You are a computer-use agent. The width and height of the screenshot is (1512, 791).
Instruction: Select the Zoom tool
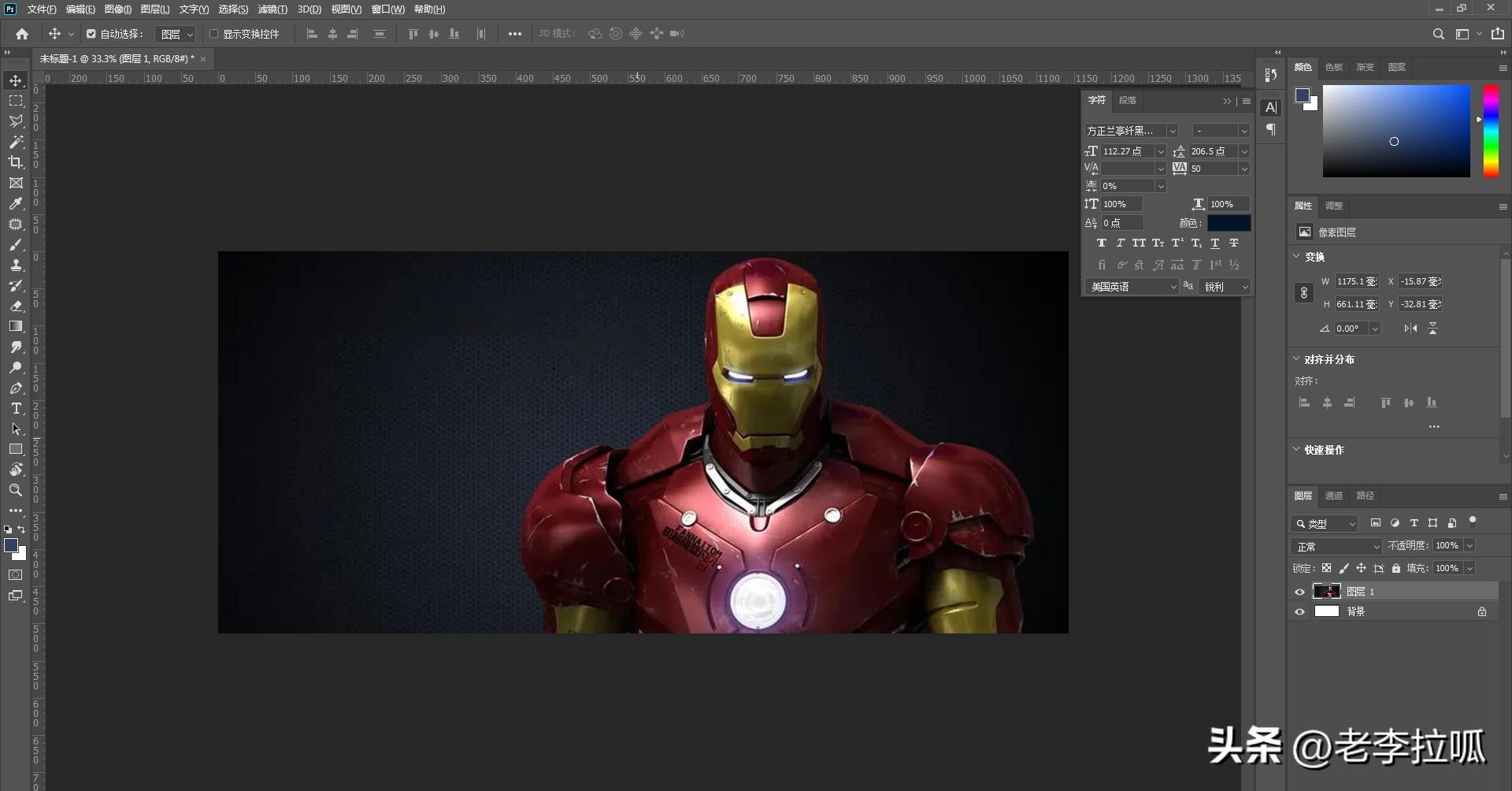[16, 490]
